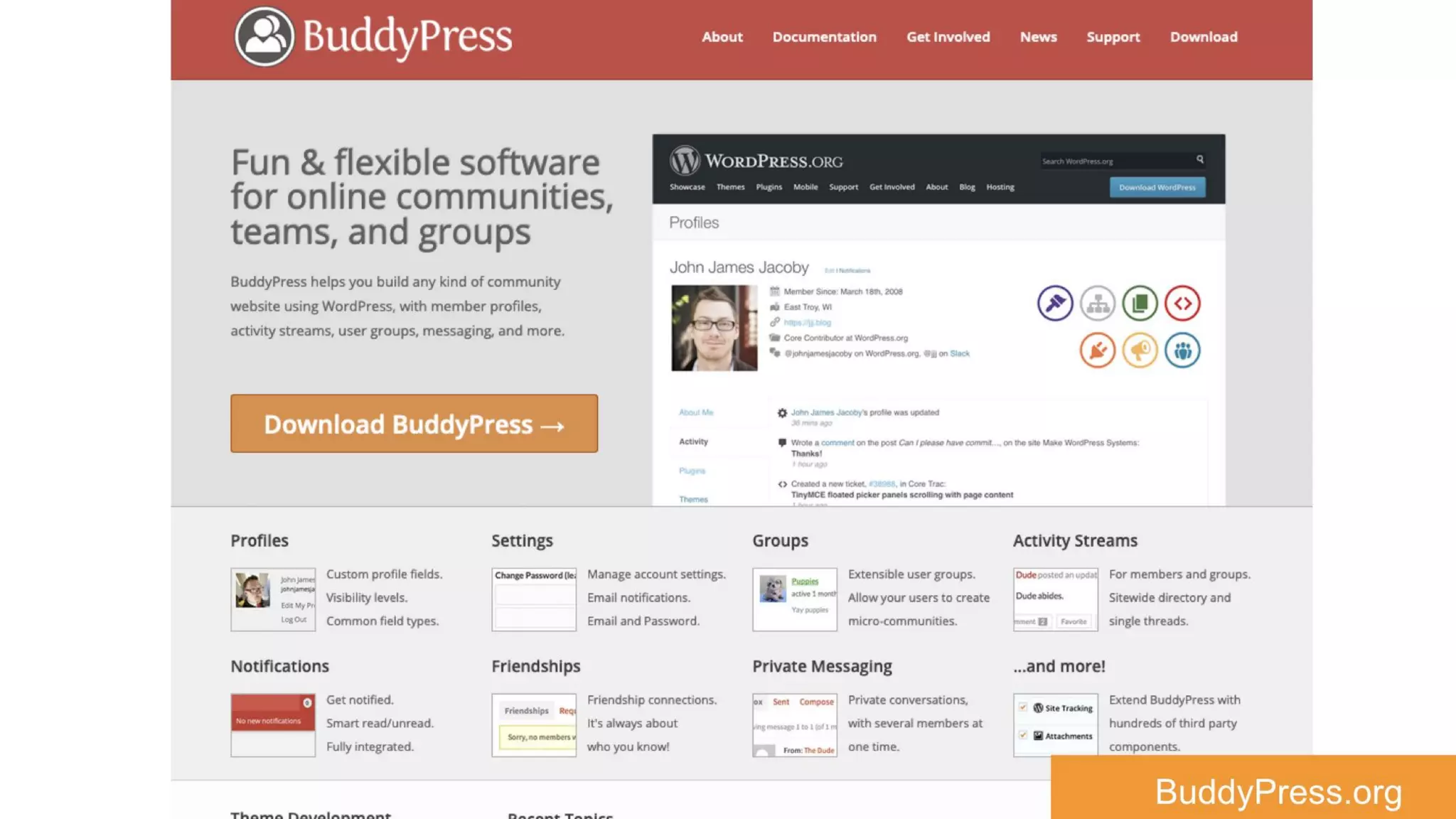This screenshot has height=819, width=1456.
Task: Focus the Search WordPress.org field
Action: [x=1115, y=161]
